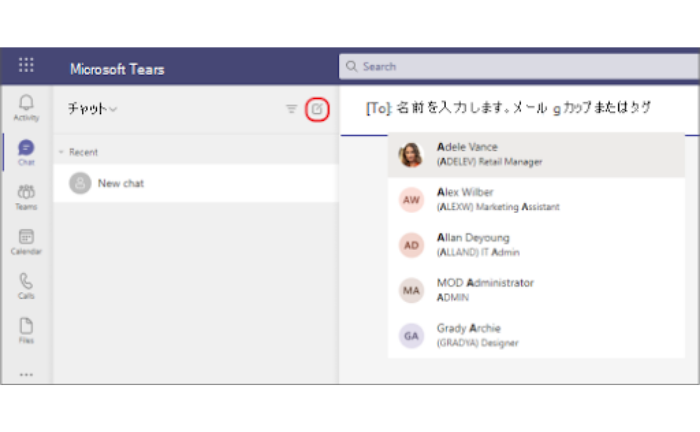The height and width of the screenshot is (432, 700).
Task: Click the MA avatar of MOD Administrator
Action: point(411,291)
